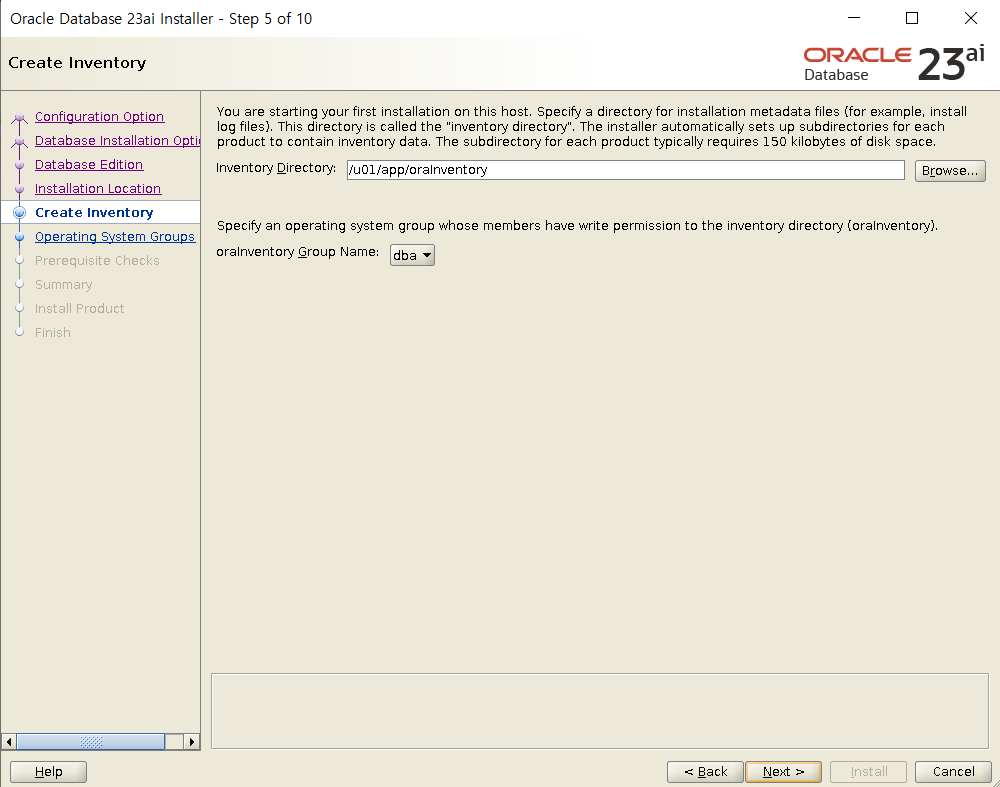Go Back to the previous step
The image size is (1000, 787).
pos(705,772)
